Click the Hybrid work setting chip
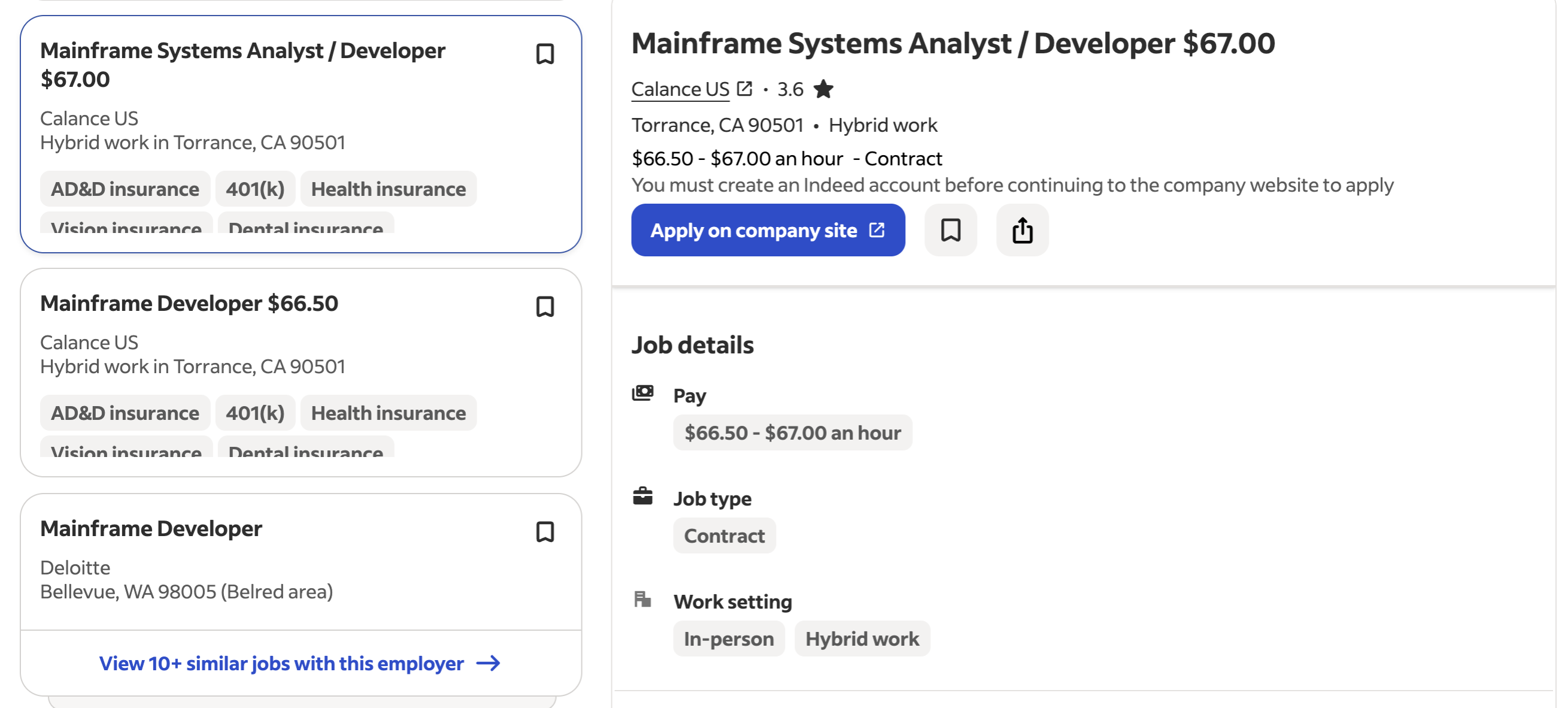1568x708 pixels. coord(862,639)
